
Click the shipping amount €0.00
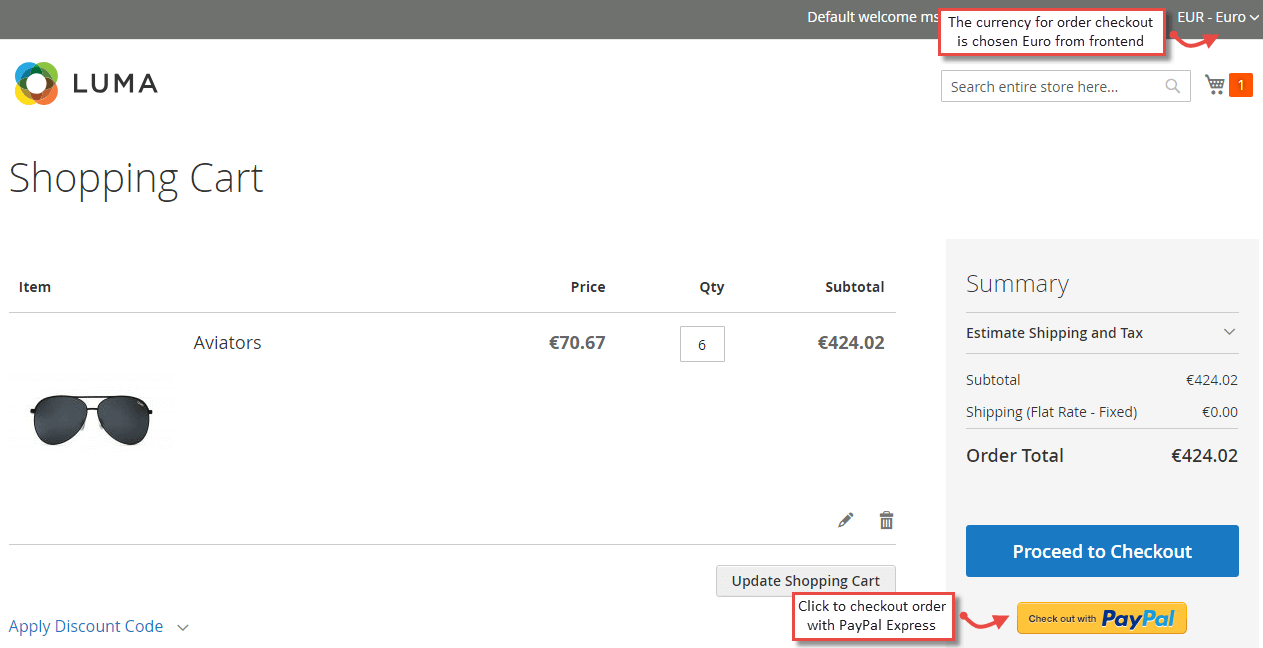pyautogui.click(x=1220, y=412)
